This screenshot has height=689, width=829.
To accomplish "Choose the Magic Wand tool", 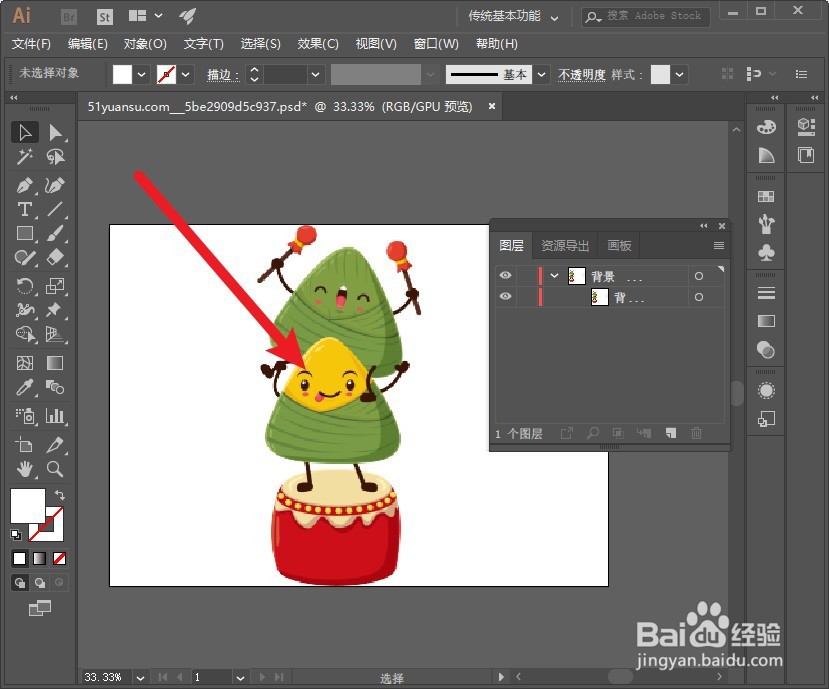I will (24, 157).
